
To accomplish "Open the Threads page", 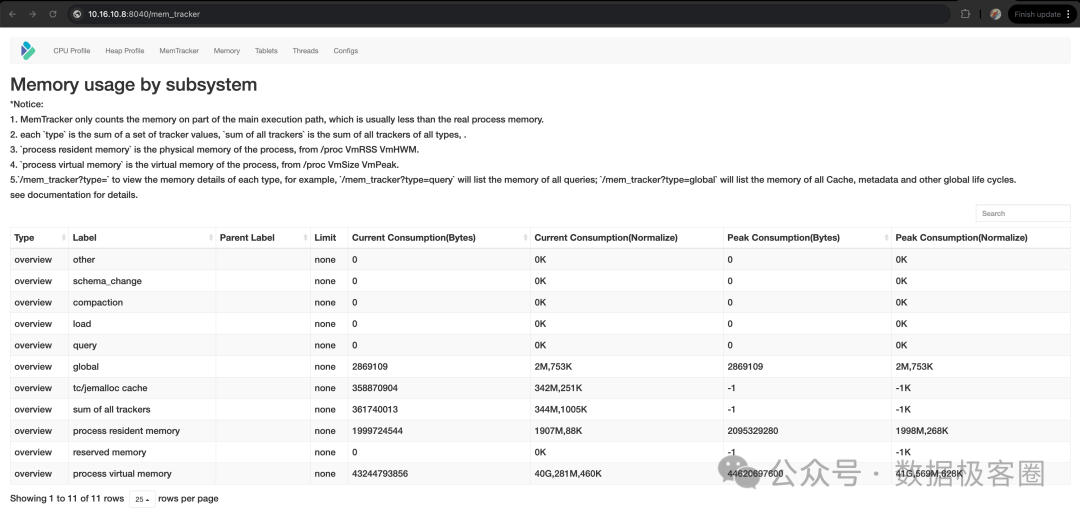I will point(305,51).
